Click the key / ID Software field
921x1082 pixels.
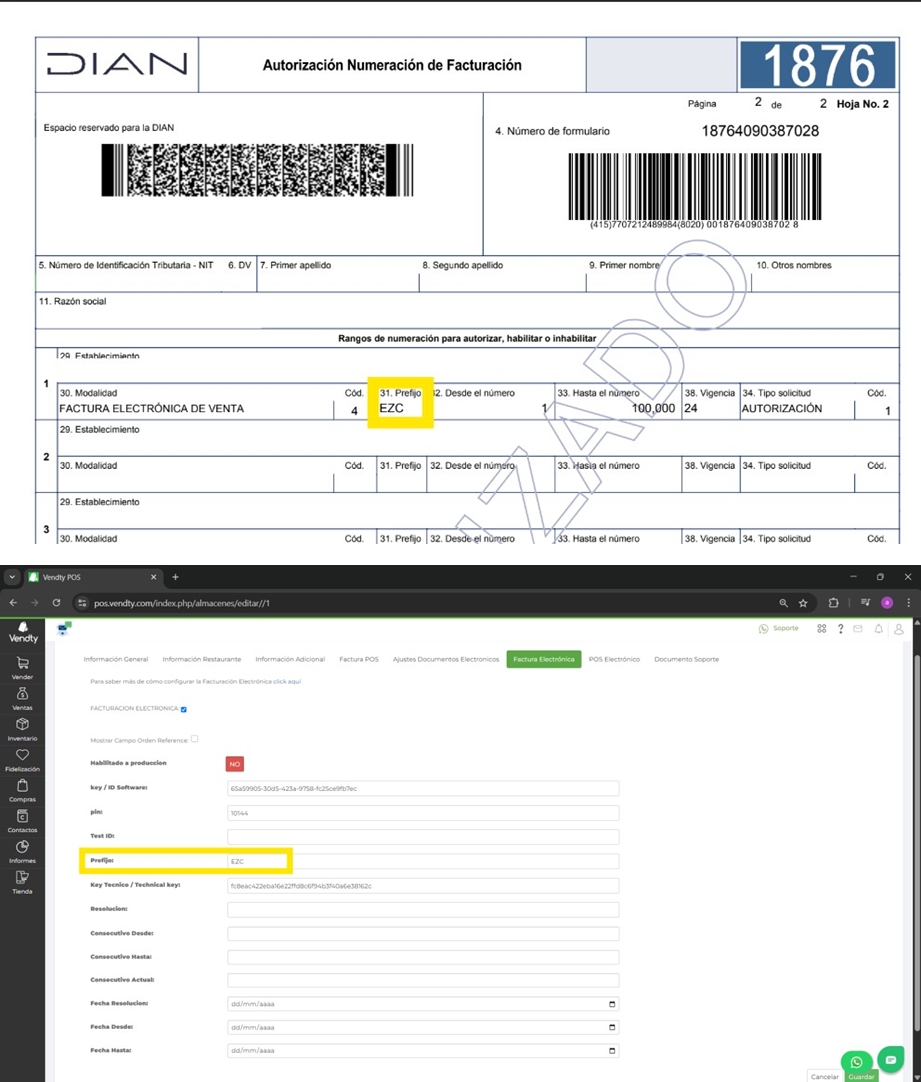[x=423, y=788]
